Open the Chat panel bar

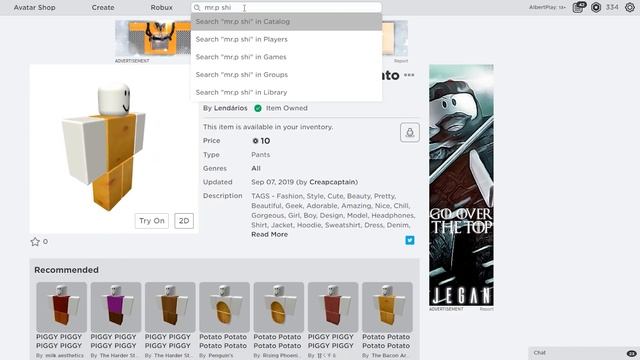click(x=584, y=353)
